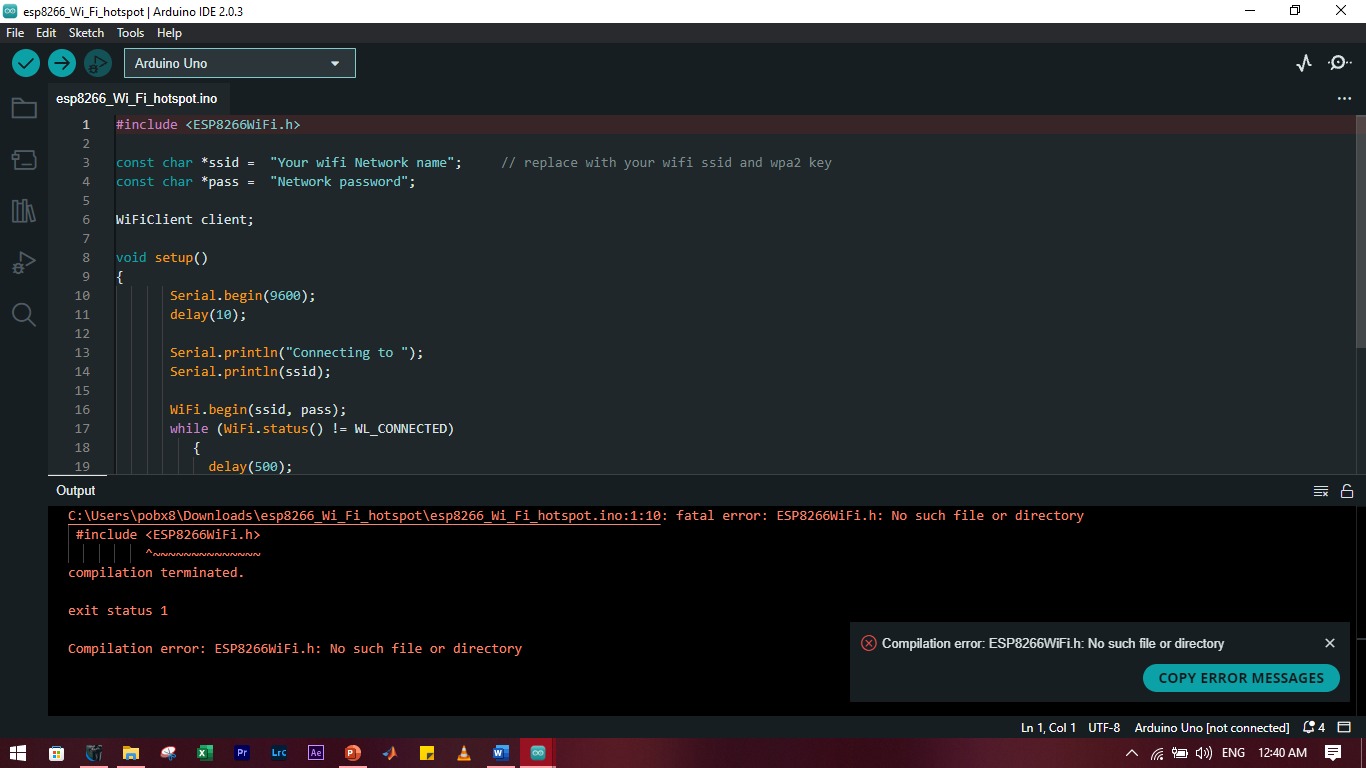This screenshot has height=768, width=1366.
Task: Click the Ln 1, Col 1 status indicator
Action: 1048,727
